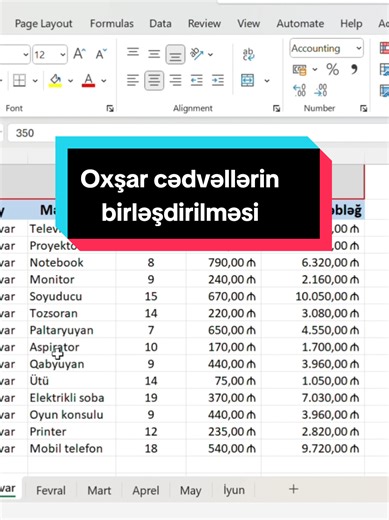This screenshot has width=389, height=520.
Task: Click accounting number format icon
Action: (299, 70)
